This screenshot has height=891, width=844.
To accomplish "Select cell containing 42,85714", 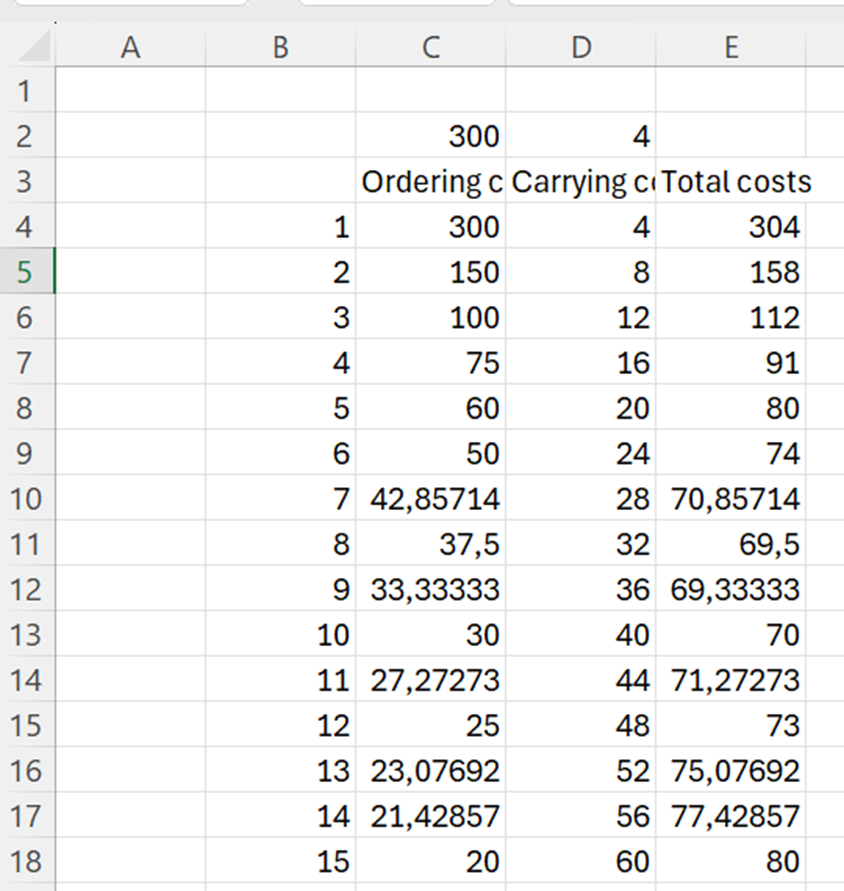I will click(x=430, y=498).
